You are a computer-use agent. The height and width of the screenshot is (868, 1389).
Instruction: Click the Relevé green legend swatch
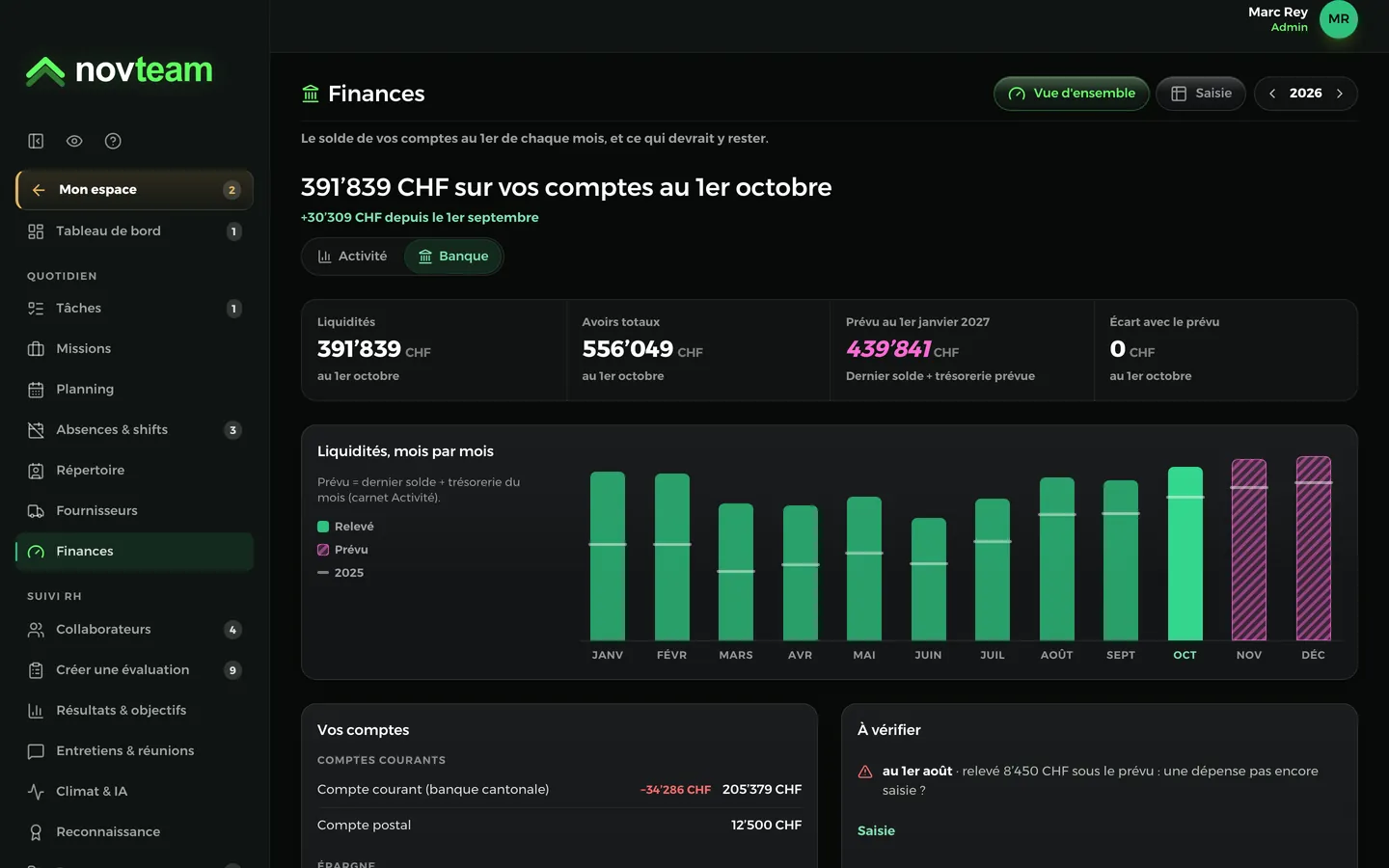(323, 527)
